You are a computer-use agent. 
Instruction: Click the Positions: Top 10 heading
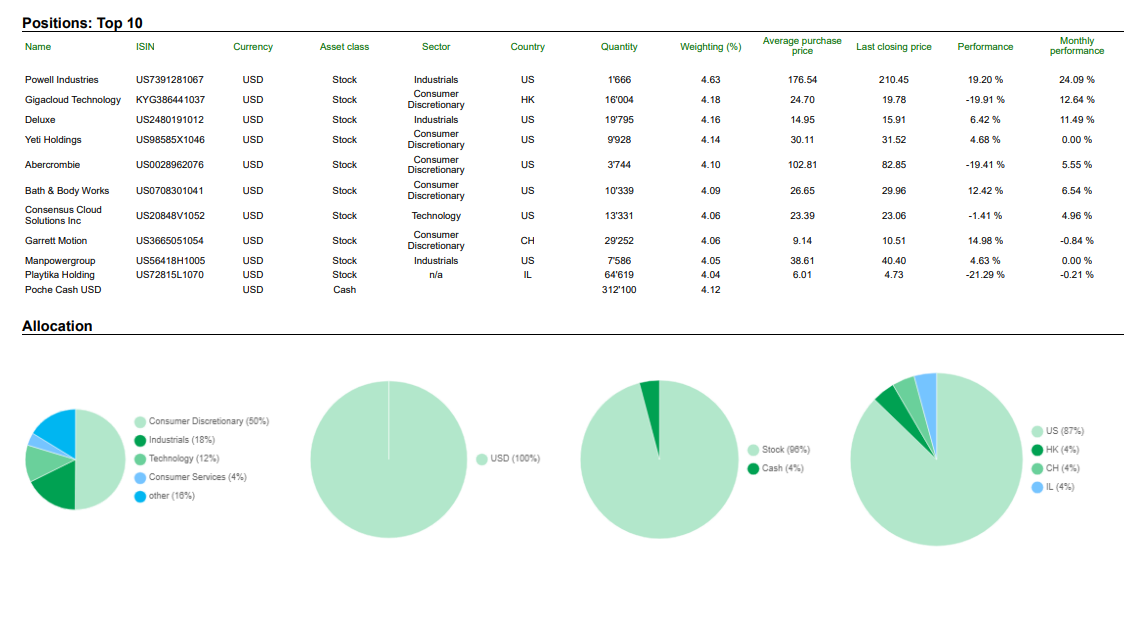(82, 23)
